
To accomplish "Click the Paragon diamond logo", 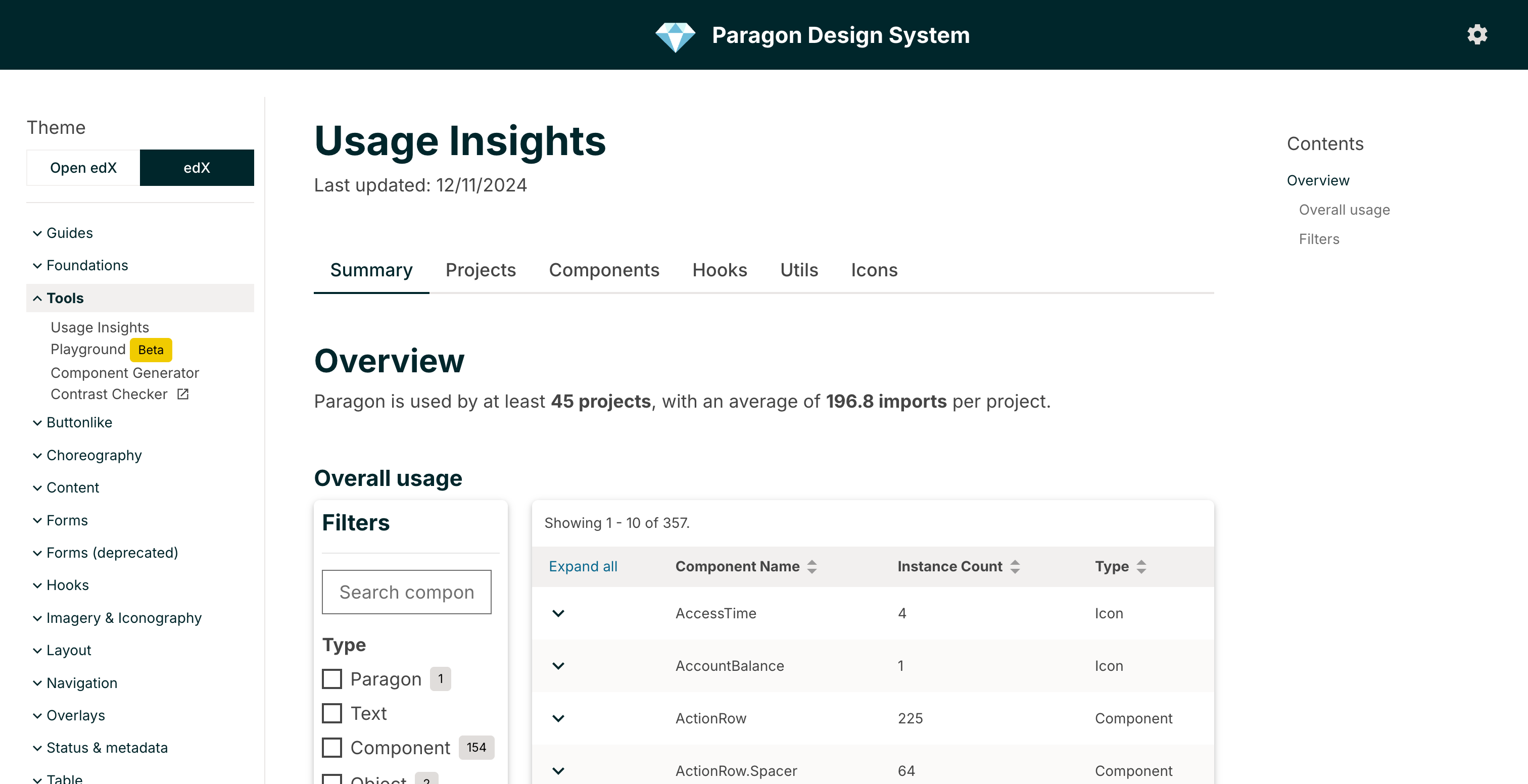I will pos(675,36).
